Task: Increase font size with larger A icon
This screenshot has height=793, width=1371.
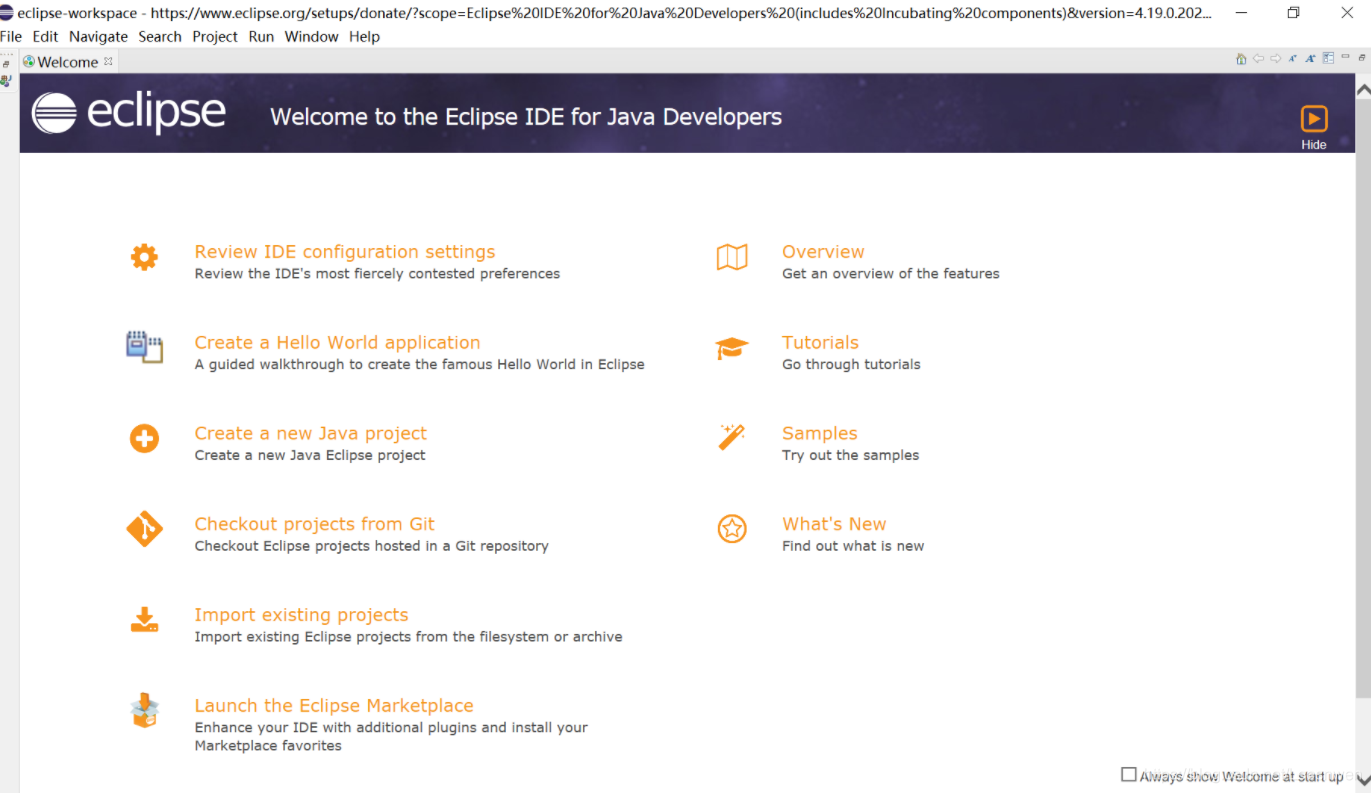Action: 1310,58
